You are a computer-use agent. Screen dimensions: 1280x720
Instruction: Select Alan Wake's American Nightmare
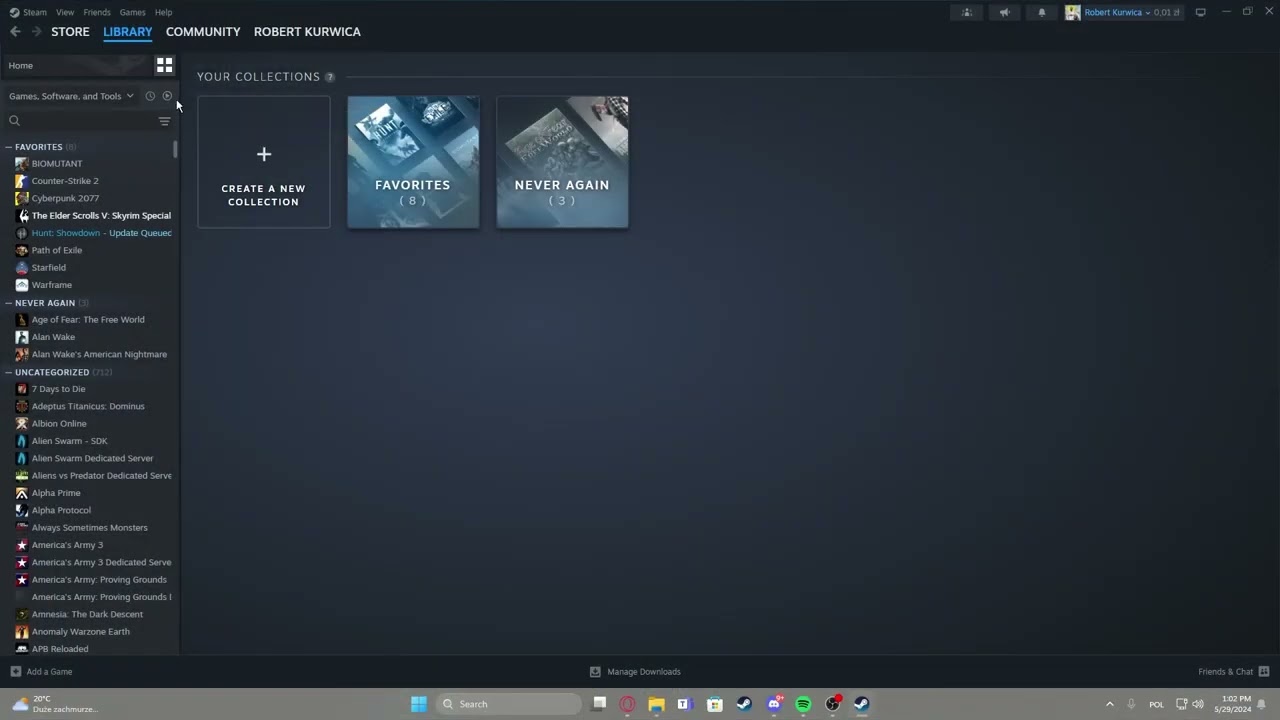tap(99, 354)
